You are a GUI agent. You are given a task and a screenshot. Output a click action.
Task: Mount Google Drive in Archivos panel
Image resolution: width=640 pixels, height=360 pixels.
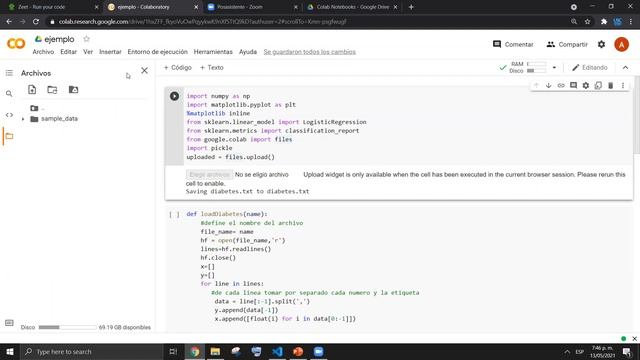(x=73, y=90)
